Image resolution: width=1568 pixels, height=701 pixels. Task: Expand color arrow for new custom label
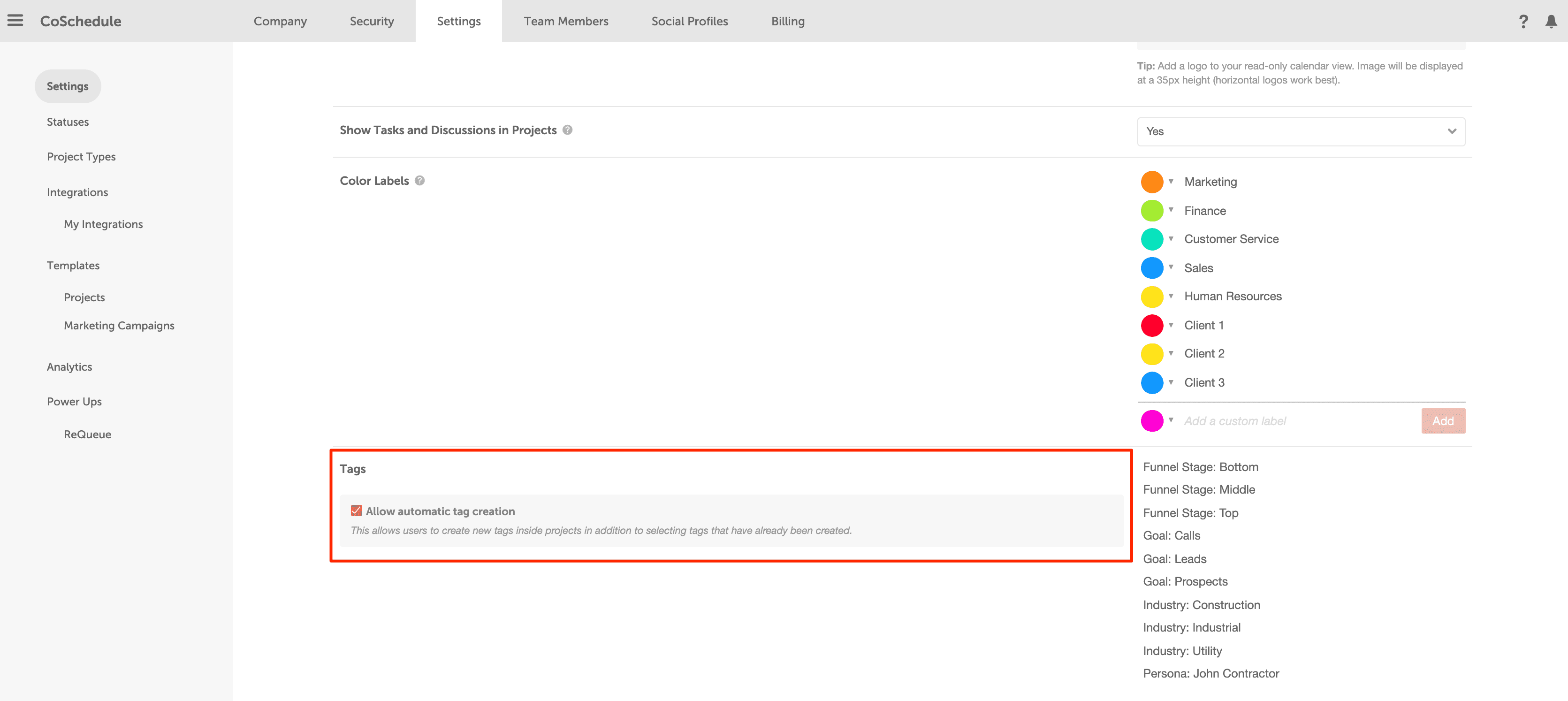click(1171, 420)
